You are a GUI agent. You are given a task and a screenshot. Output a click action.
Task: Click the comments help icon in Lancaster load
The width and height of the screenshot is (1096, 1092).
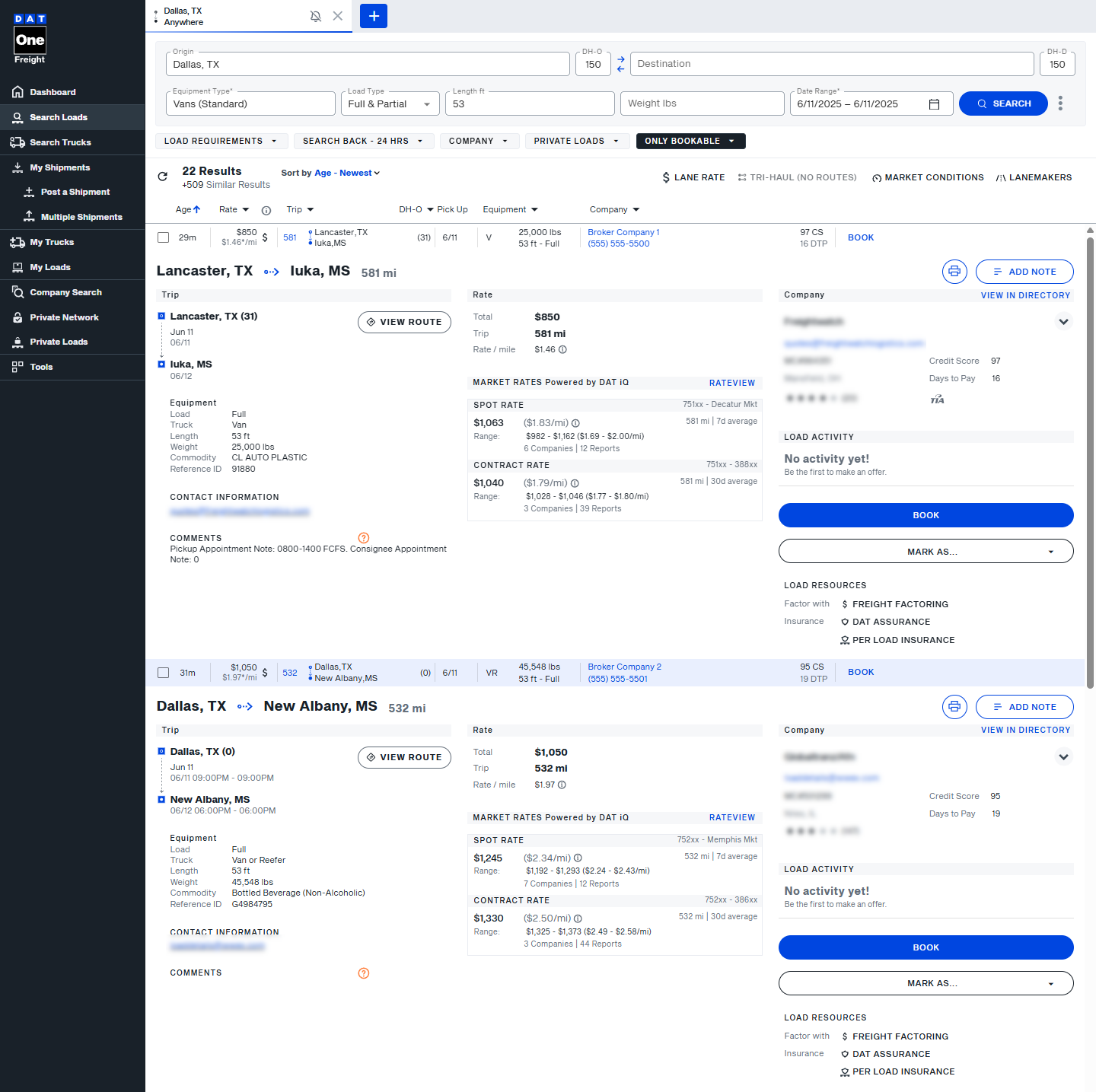click(x=364, y=538)
